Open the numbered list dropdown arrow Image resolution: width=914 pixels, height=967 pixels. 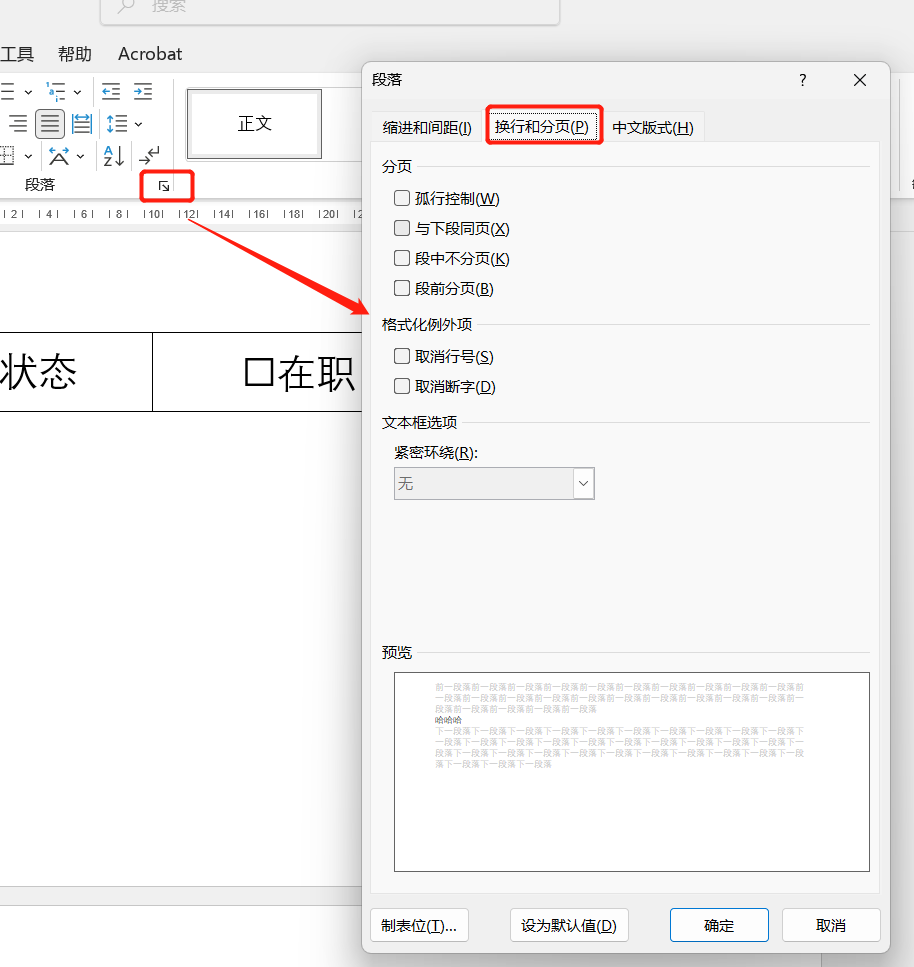pyautogui.click(x=28, y=93)
